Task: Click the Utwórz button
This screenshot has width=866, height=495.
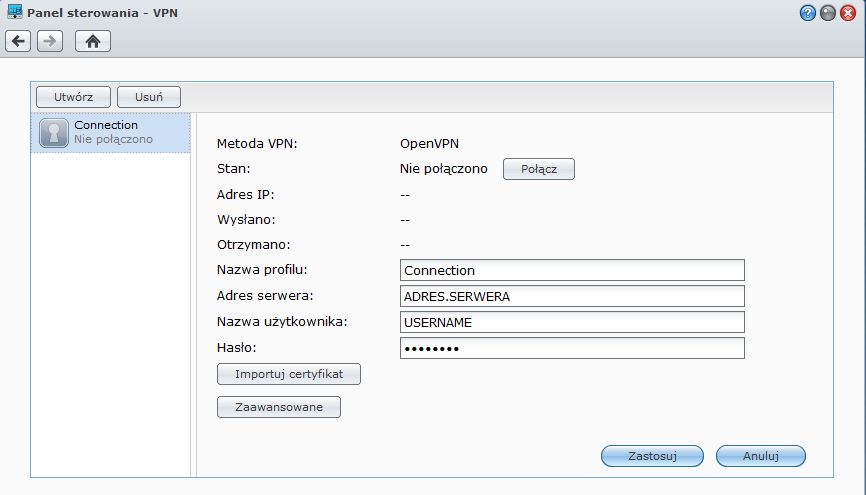Action: 73,97
